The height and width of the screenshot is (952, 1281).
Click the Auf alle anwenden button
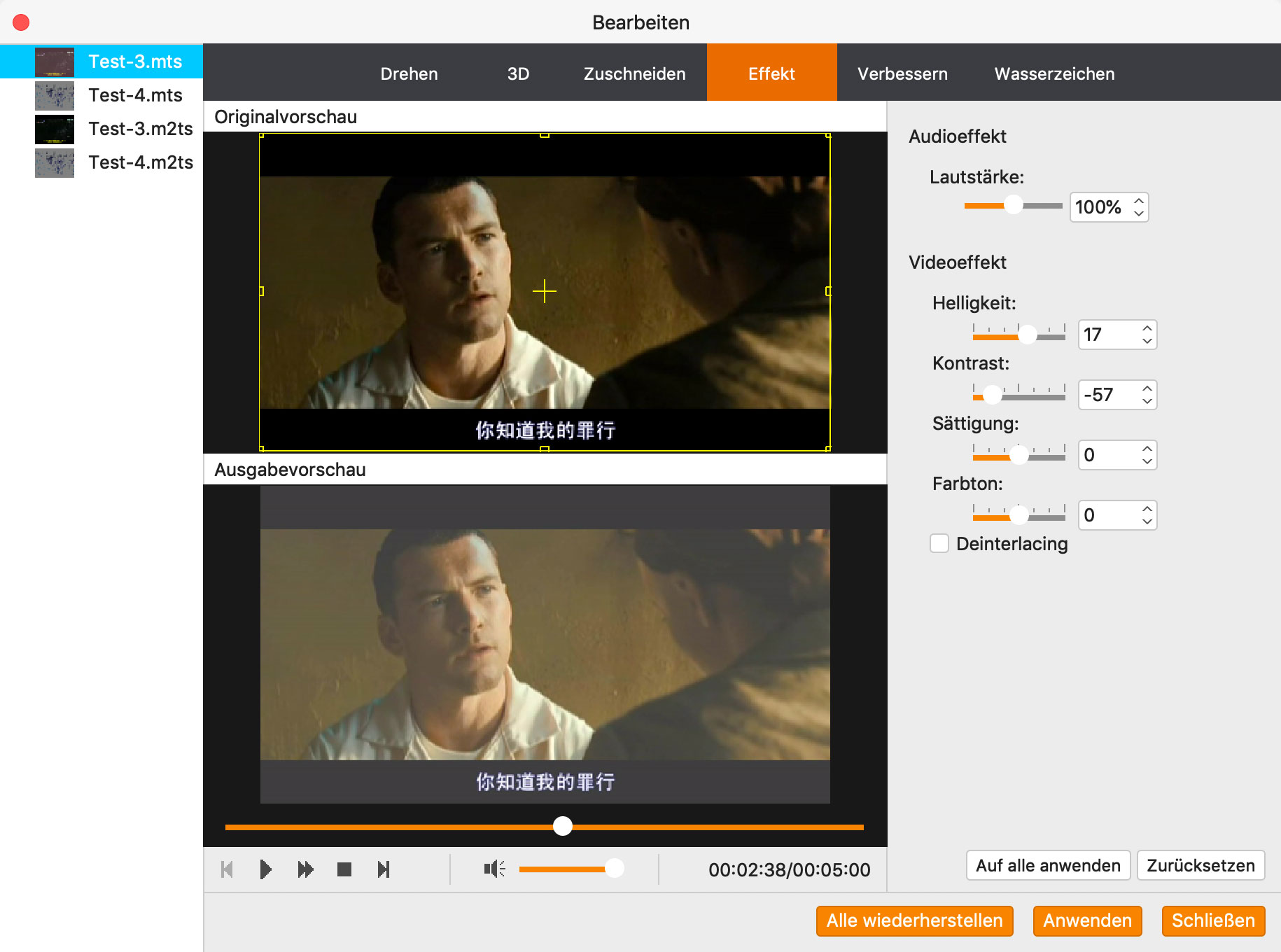1048,865
